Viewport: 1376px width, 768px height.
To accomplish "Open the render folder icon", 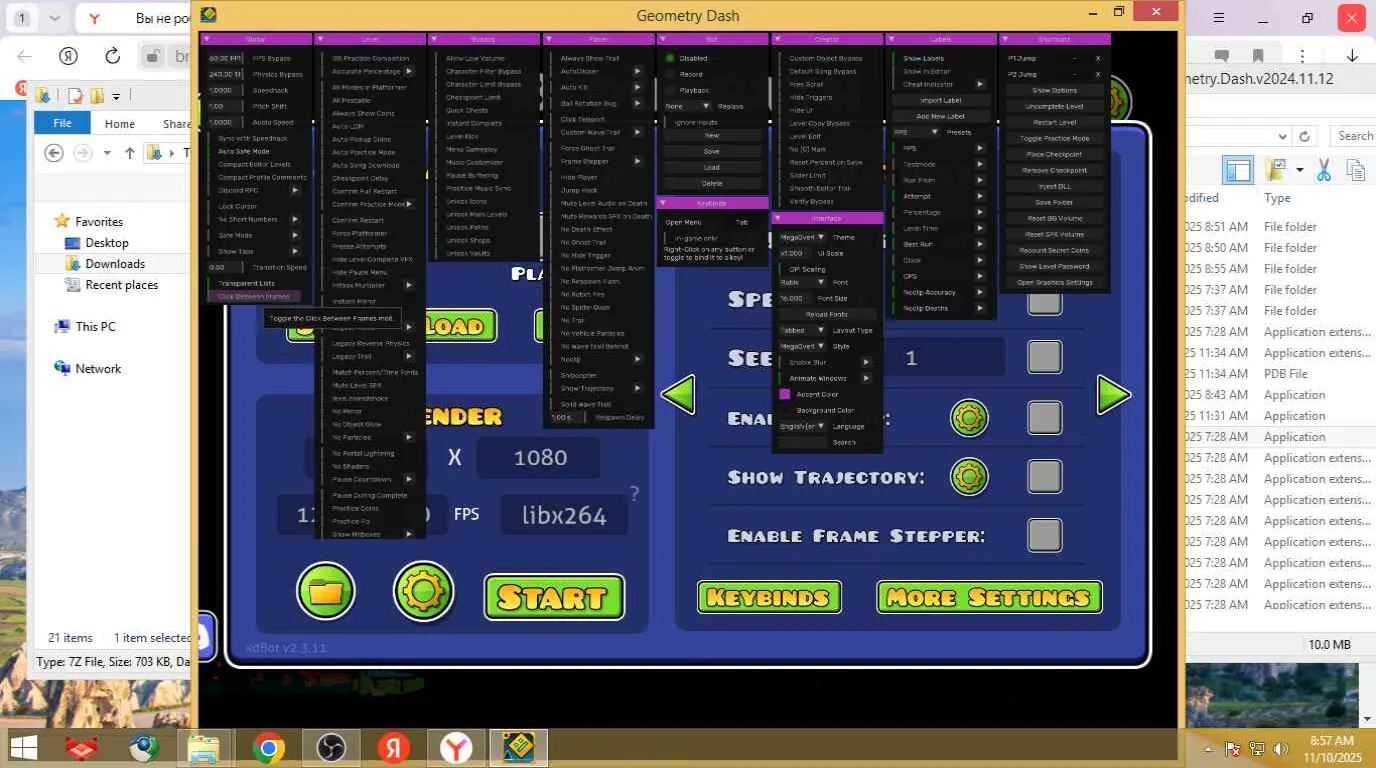I will [x=326, y=591].
